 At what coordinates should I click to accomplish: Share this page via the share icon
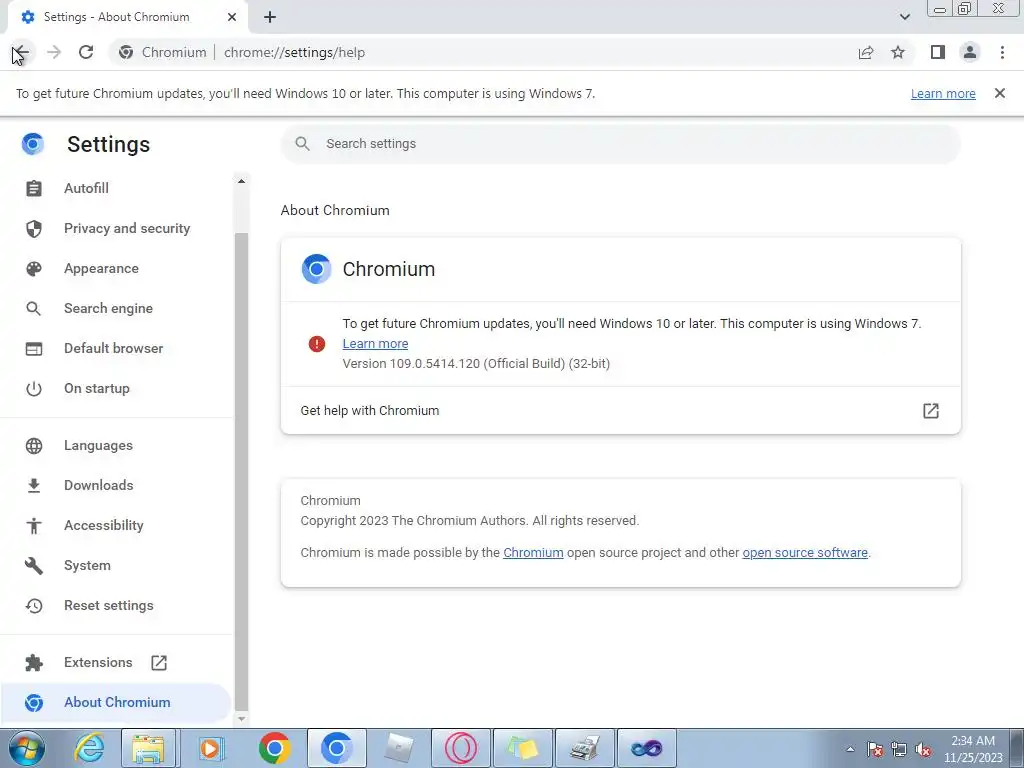tap(866, 52)
